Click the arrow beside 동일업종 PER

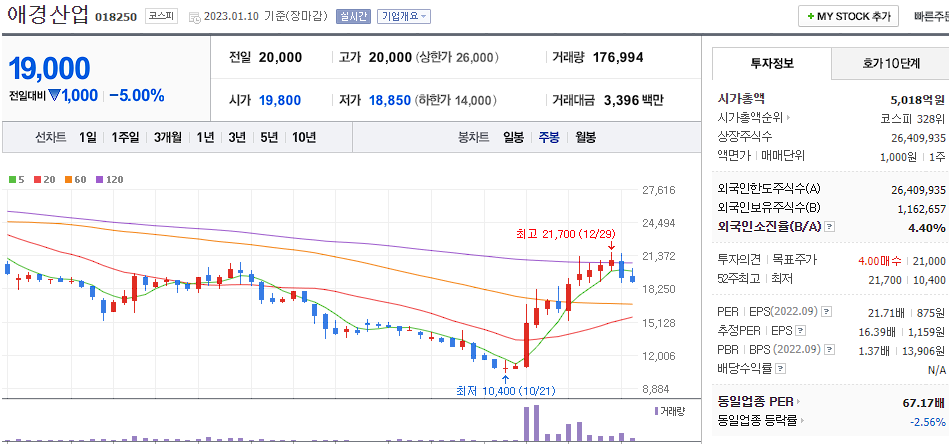[x=799, y=402]
